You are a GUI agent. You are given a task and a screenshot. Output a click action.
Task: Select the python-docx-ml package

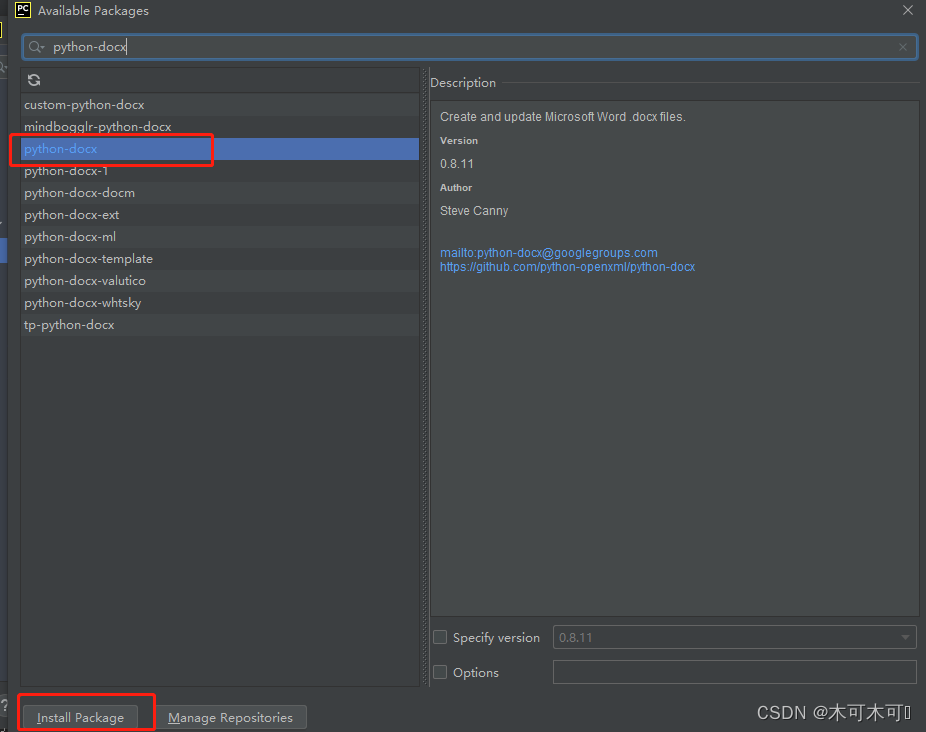70,236
